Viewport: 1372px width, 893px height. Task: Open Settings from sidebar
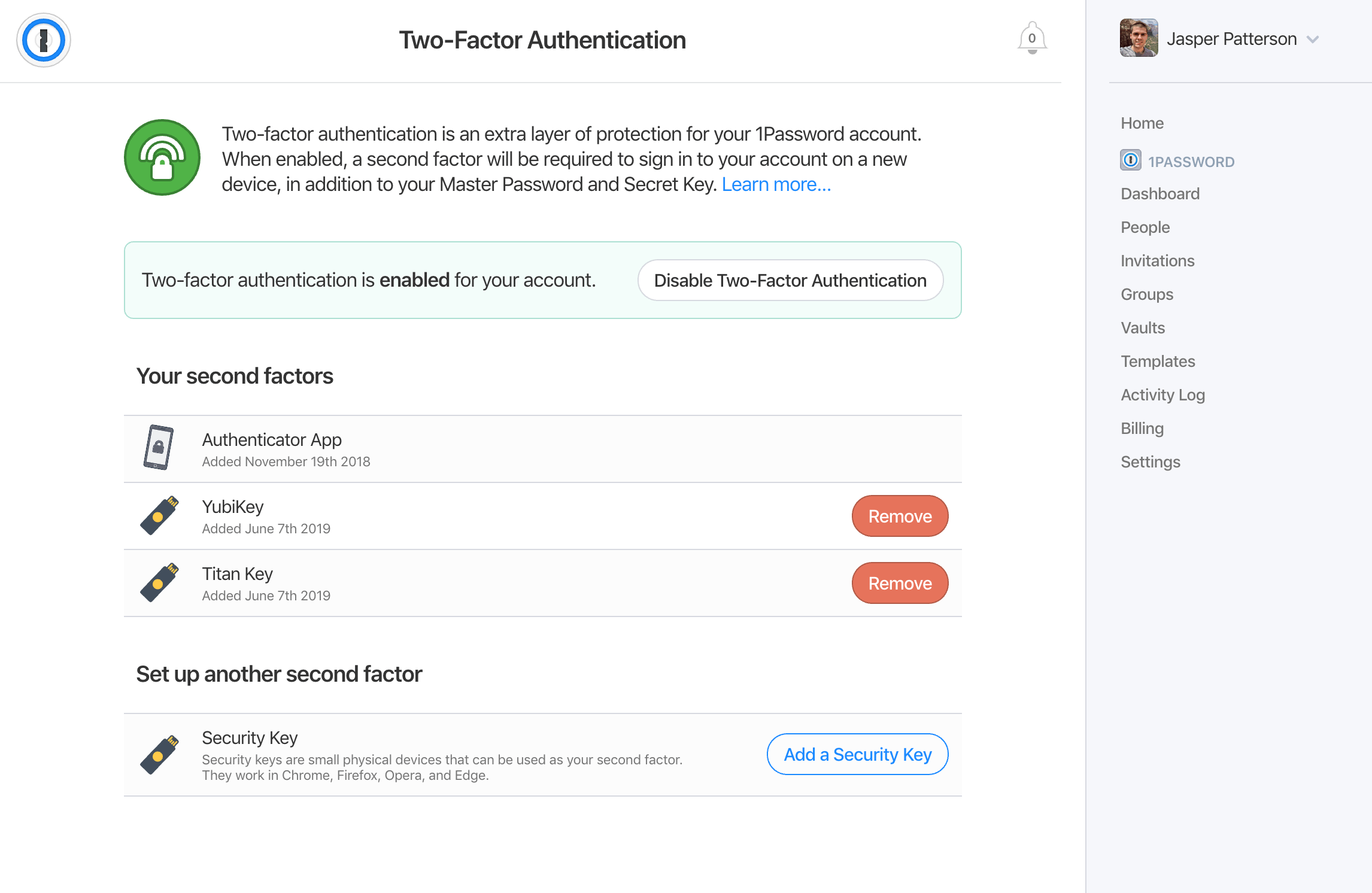pyautogui.click(x=1150, y=461)
